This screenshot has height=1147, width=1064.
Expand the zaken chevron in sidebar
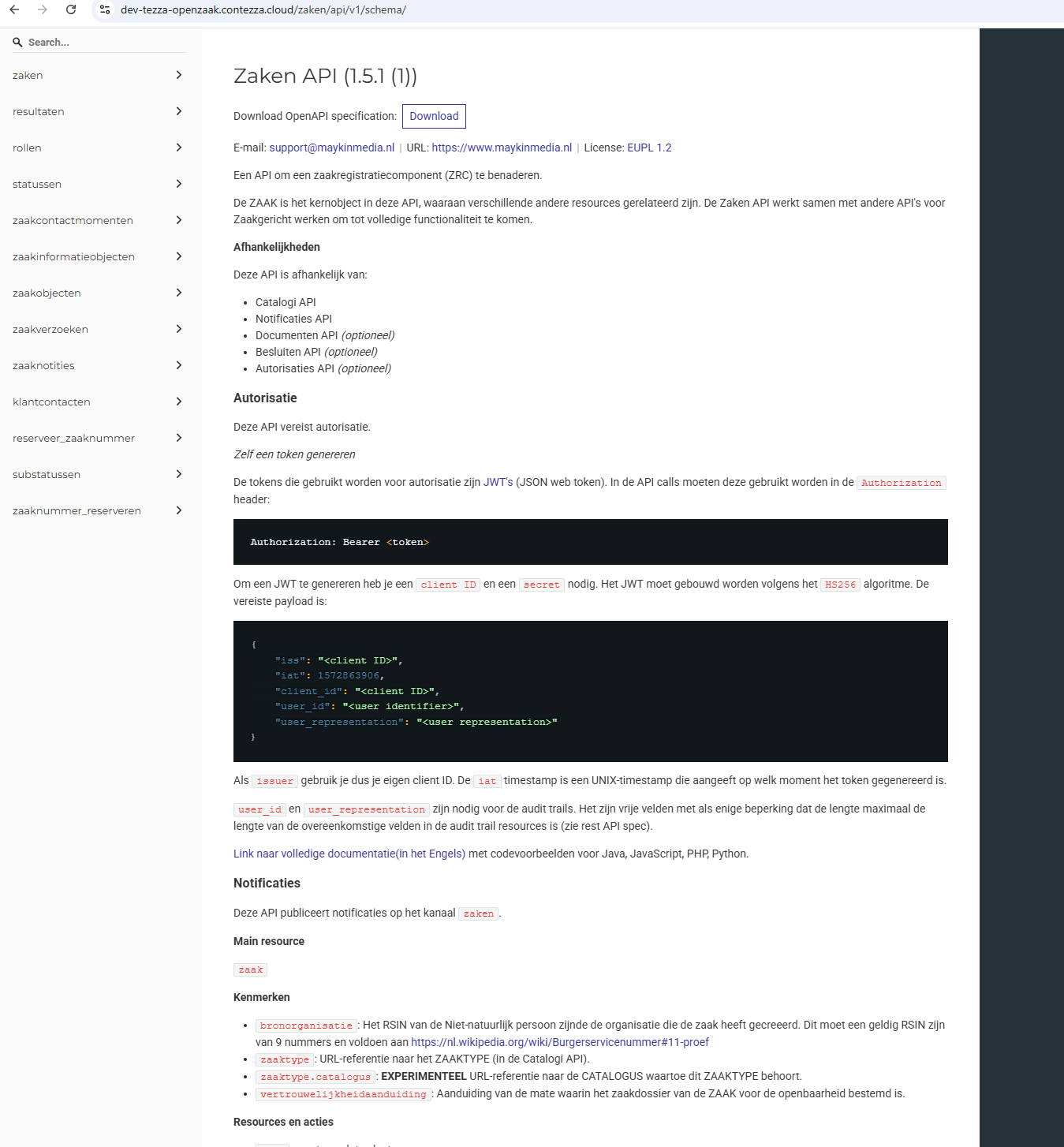point(179,75)
